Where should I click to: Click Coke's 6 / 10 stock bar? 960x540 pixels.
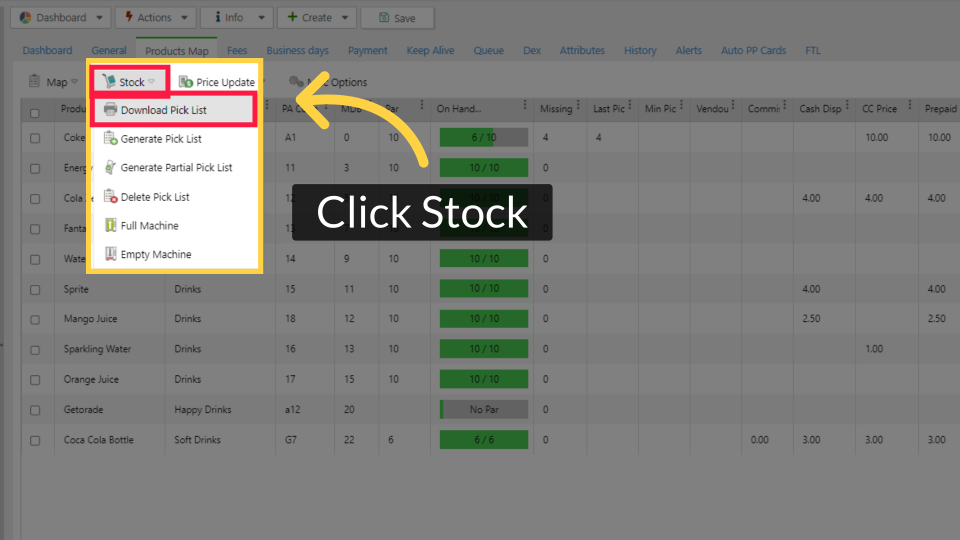tap(484, 138)
